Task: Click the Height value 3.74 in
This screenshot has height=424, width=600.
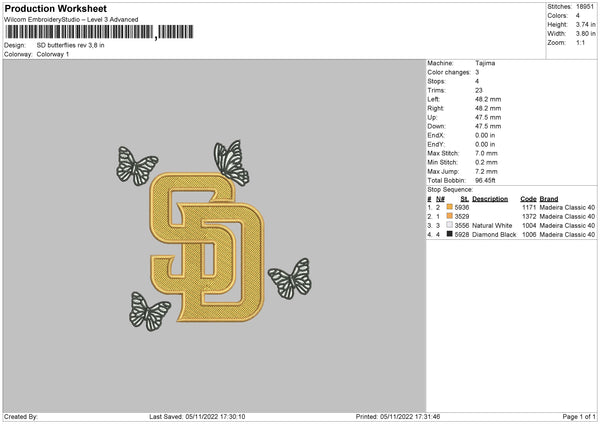Action: point(585,24)
